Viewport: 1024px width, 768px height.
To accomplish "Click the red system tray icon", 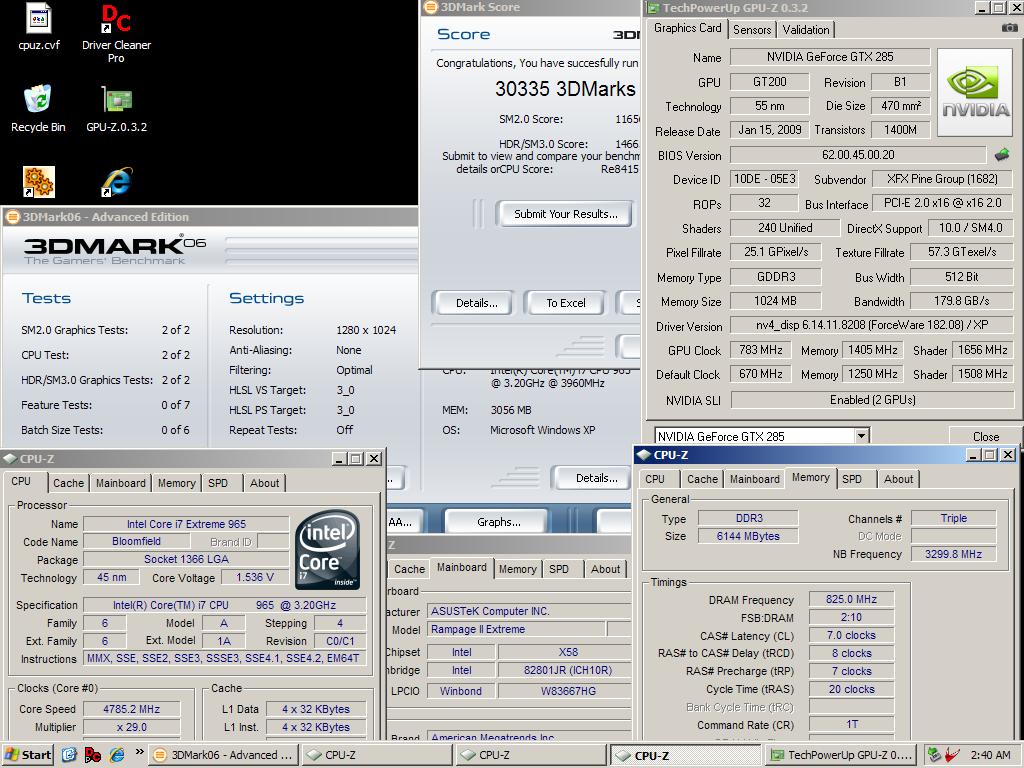I will click(952, 755).
